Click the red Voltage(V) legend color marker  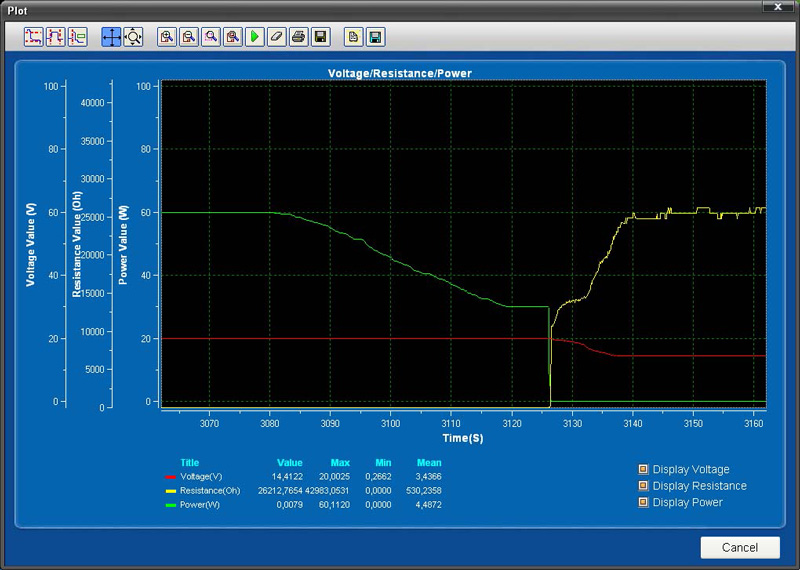[169, 477]
